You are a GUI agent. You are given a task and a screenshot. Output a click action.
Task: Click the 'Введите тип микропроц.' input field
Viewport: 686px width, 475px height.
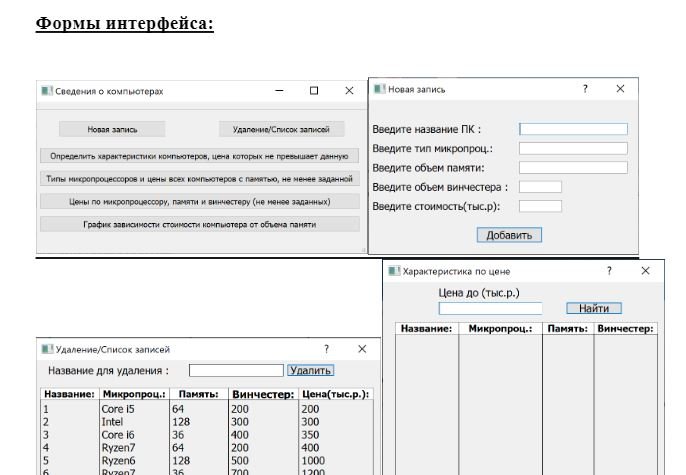(573, 148)
